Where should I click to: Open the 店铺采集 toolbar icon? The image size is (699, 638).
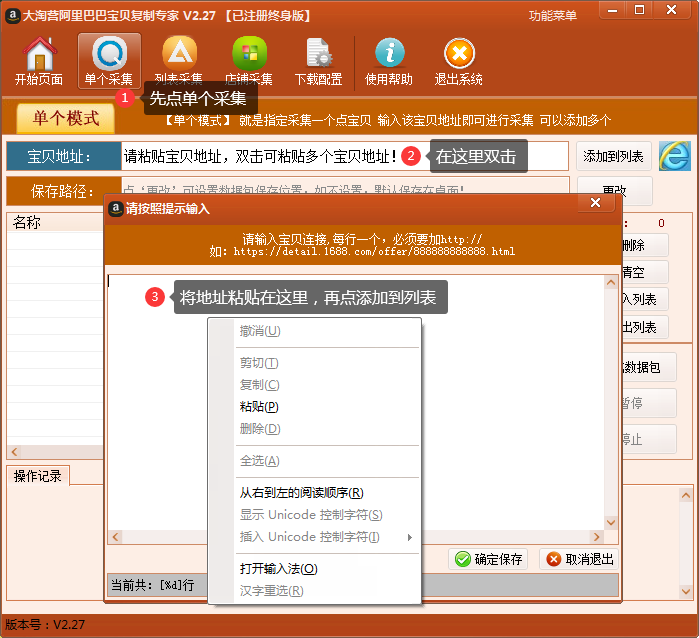(249, 61)
